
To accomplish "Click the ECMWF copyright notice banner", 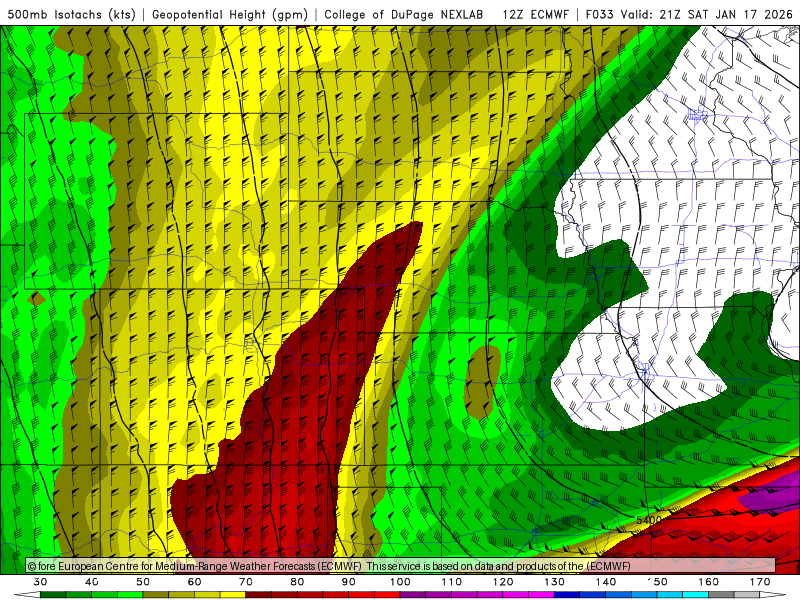I will [401, 566].
